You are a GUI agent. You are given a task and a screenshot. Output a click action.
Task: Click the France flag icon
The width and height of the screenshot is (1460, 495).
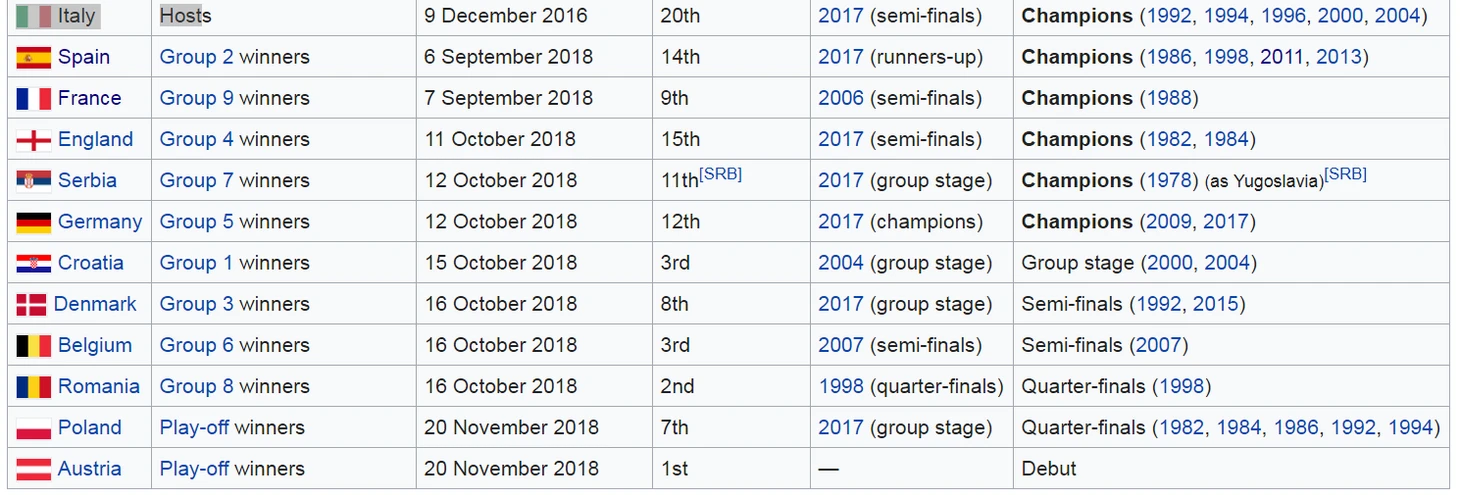click(x=33, y=99)
